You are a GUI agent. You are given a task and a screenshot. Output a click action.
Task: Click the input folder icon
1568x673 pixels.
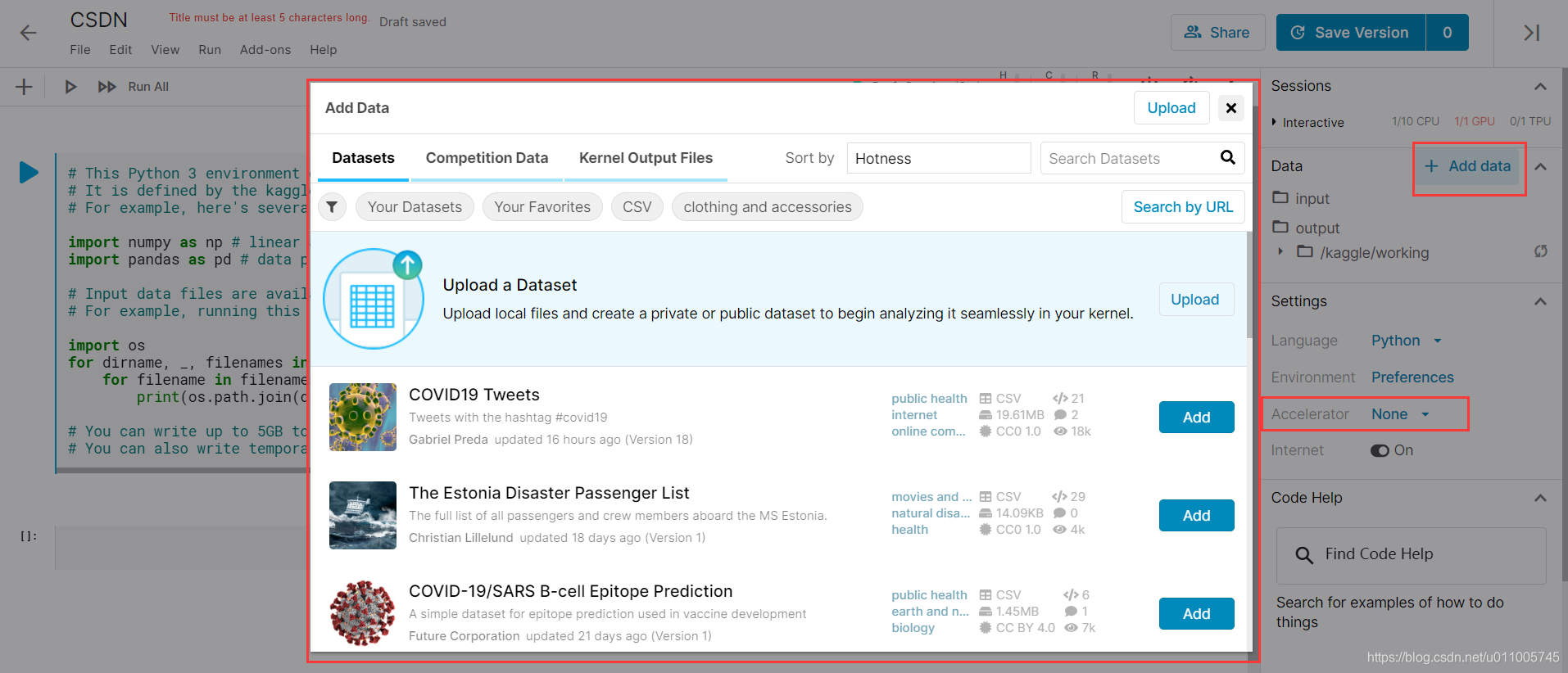pyautogui.click(x=1280, y=197)
